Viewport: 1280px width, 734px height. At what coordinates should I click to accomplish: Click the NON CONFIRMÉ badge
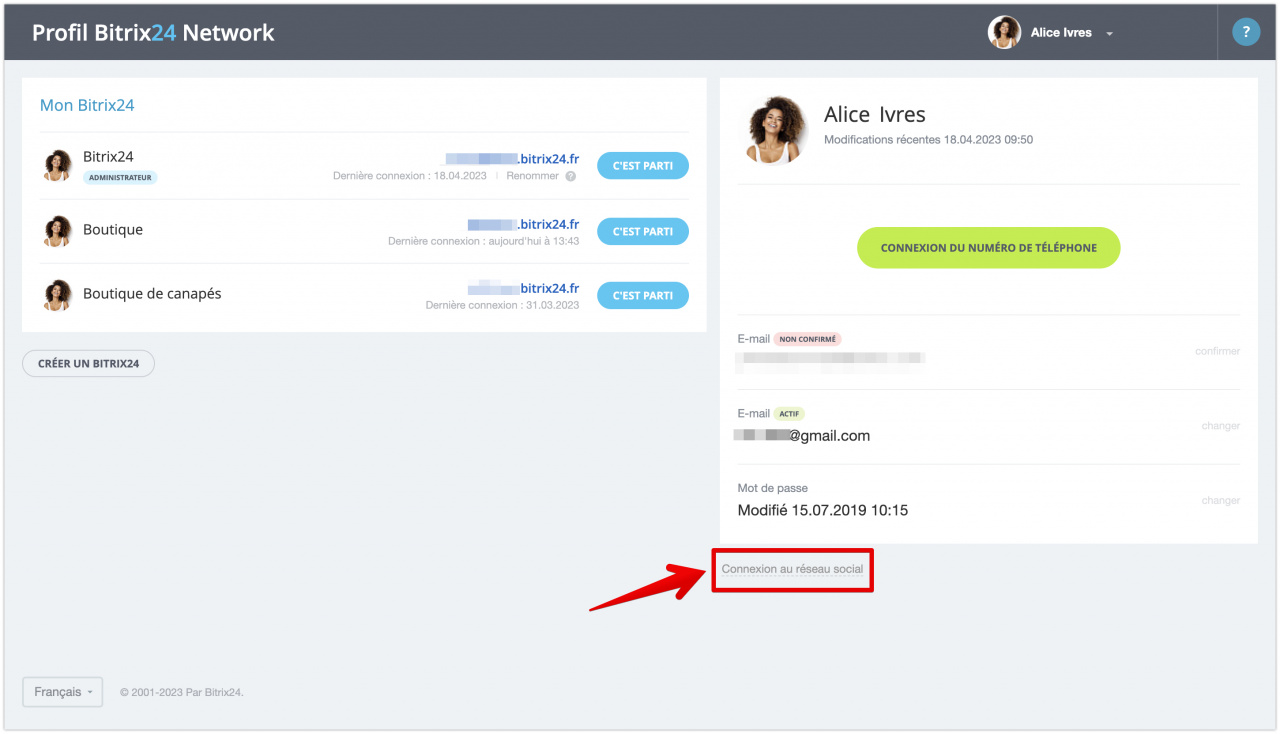807,339
